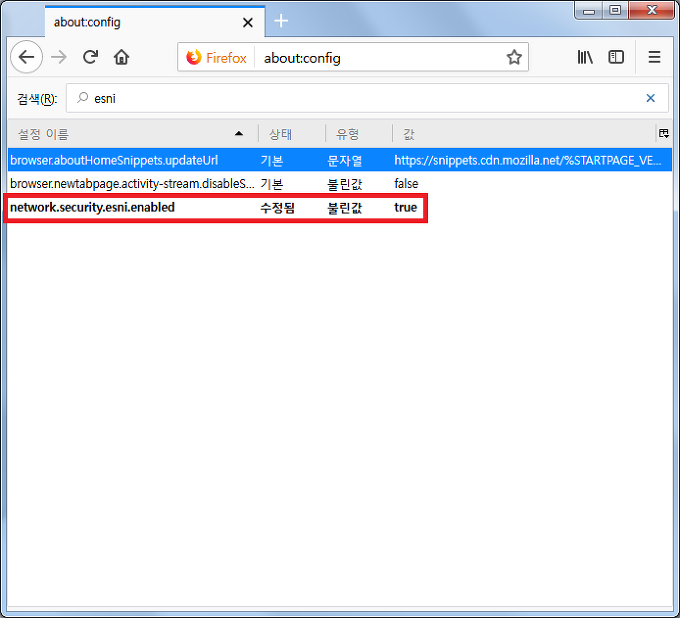Click the https://snippets.cdn.mozilla.net value cell
Image resolution: width=680 pixels, height=618 pixels.
(x=528, y=160)
